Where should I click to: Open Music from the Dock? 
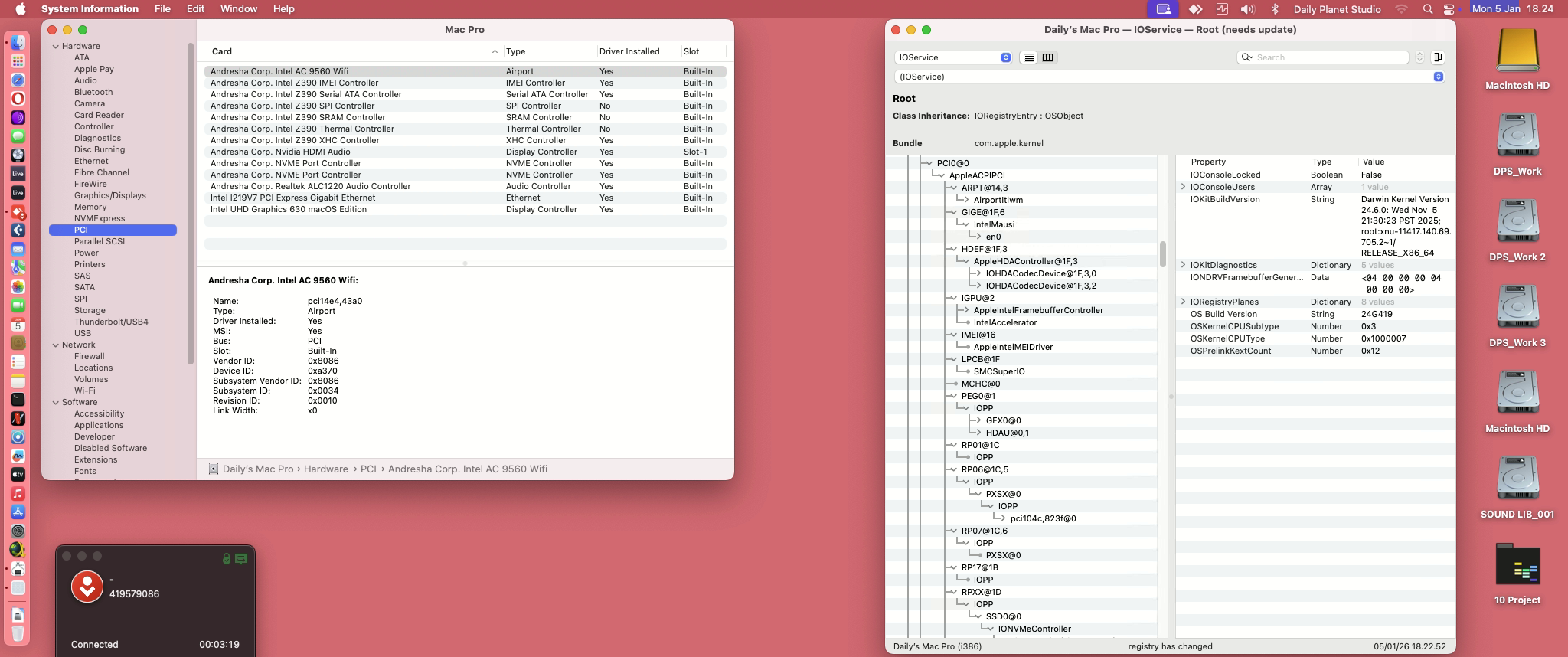pos(18,493)
